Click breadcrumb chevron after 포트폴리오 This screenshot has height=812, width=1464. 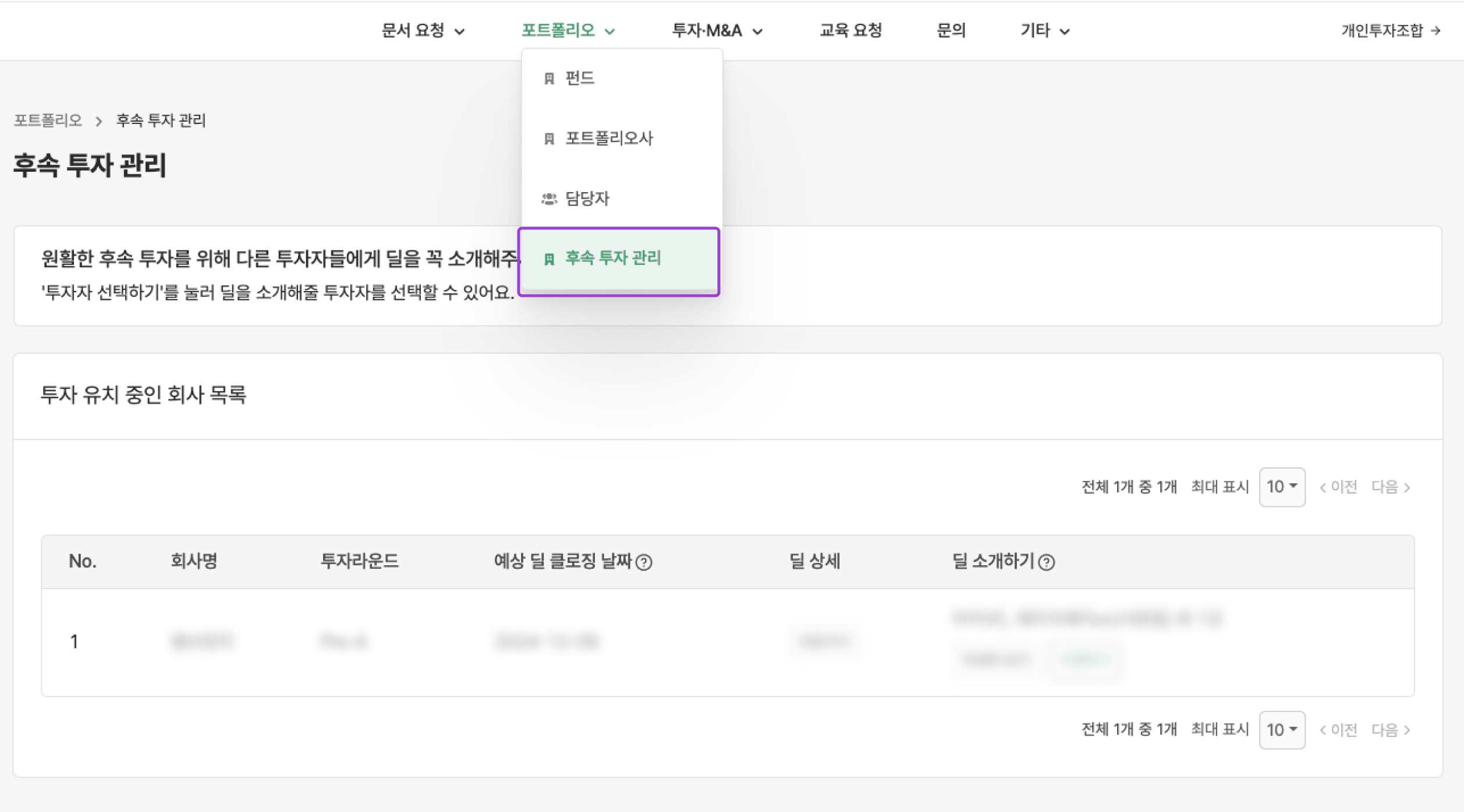[99, 121]
